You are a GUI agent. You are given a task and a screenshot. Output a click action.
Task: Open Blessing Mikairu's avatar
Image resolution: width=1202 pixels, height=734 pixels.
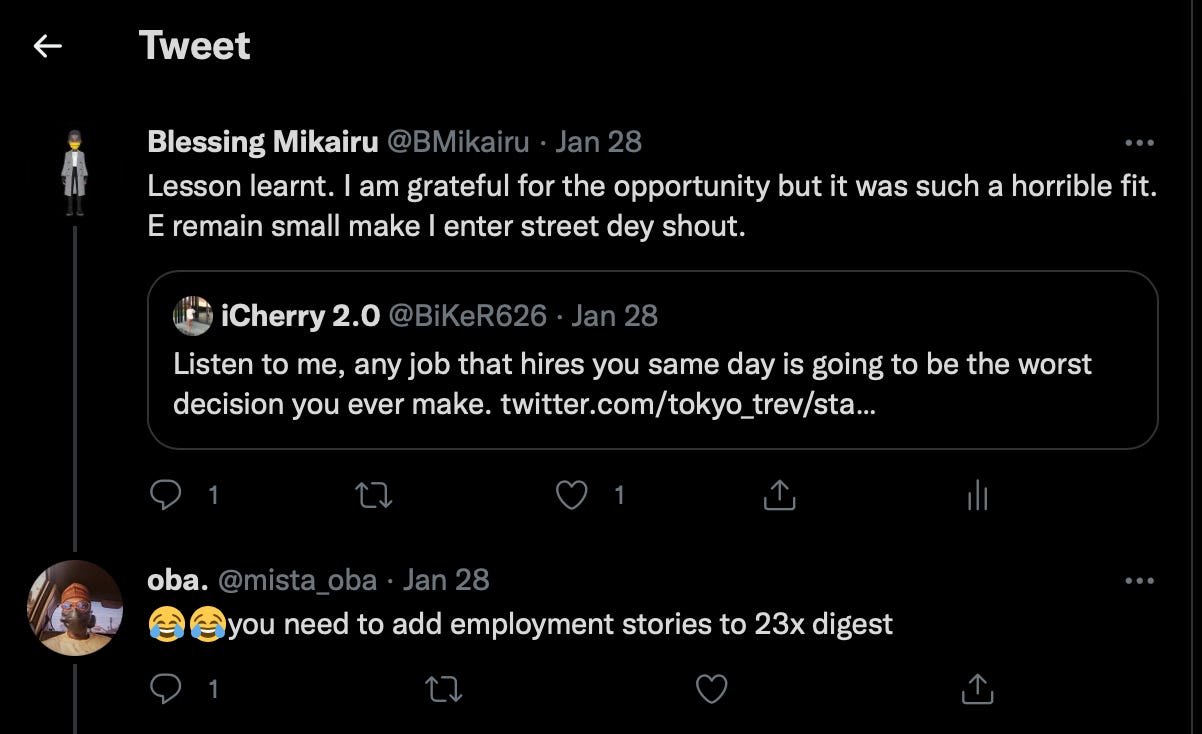pyautogui.click(x=75, y=174)
